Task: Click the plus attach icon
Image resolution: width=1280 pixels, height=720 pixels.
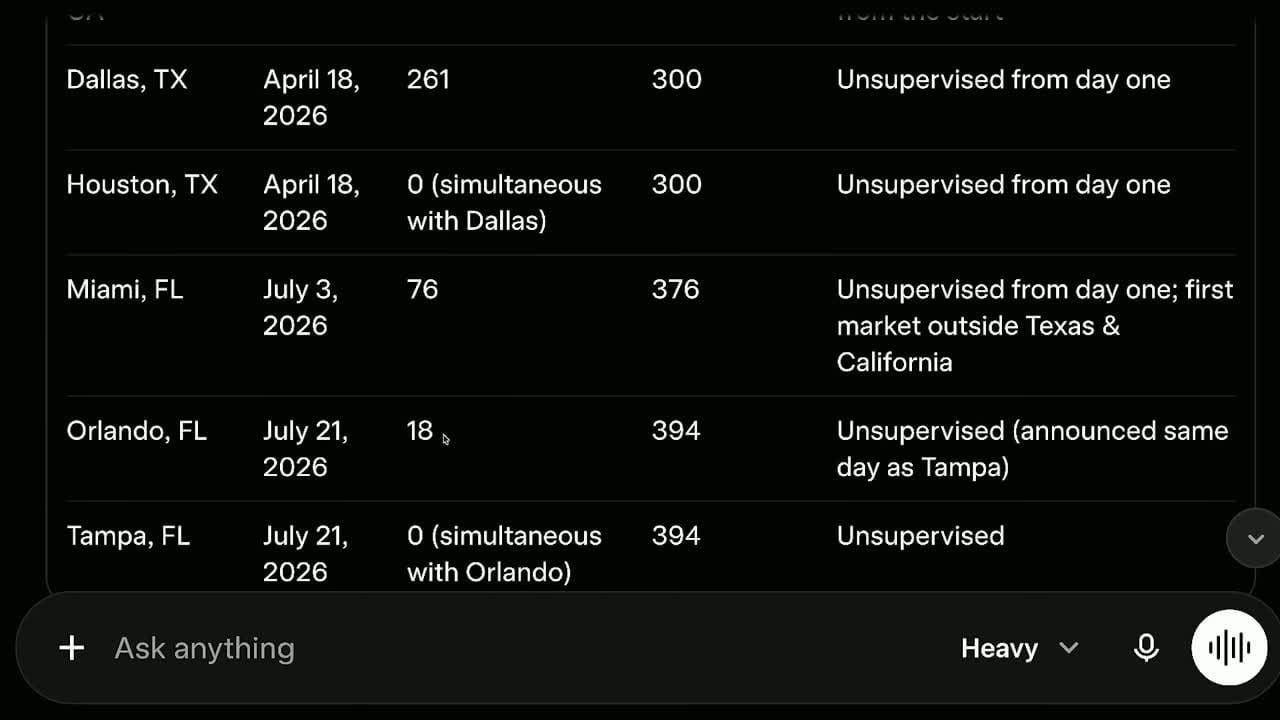Action: 71,648
